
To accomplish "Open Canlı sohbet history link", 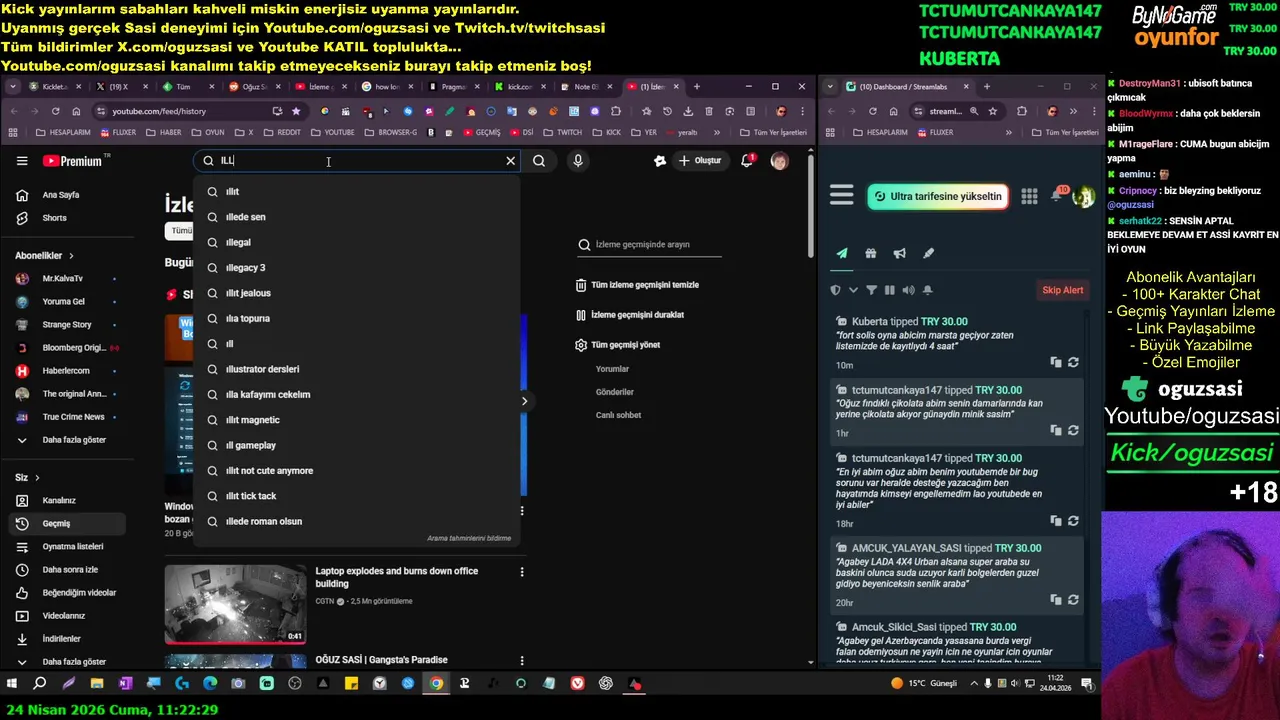I will 618,415.
